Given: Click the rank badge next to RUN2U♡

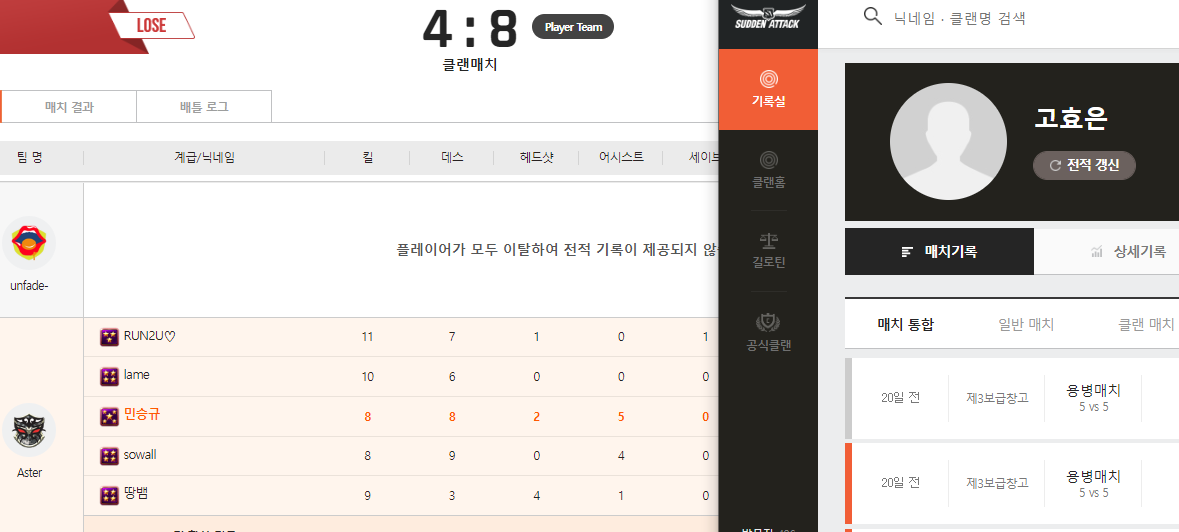Looking at the screenshot, I should pyautogui.click(x=109, y=337).
